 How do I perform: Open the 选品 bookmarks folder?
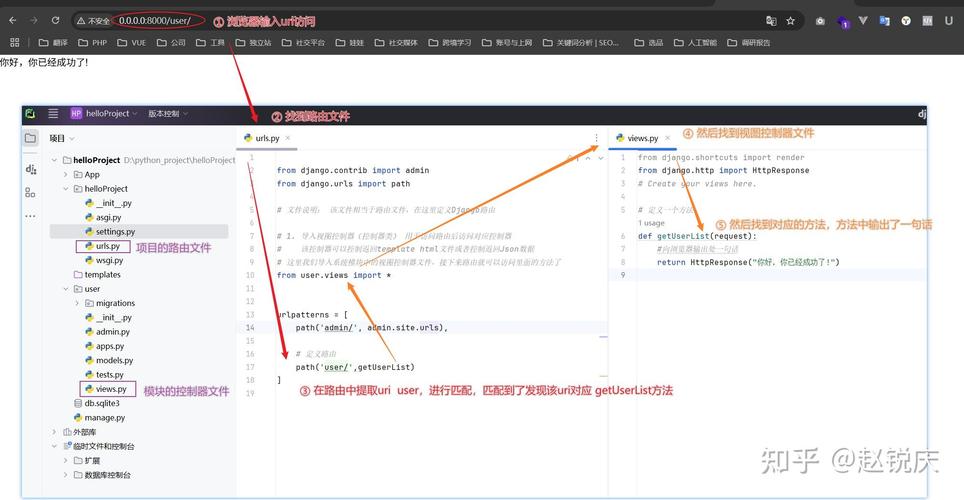point(649,42)
